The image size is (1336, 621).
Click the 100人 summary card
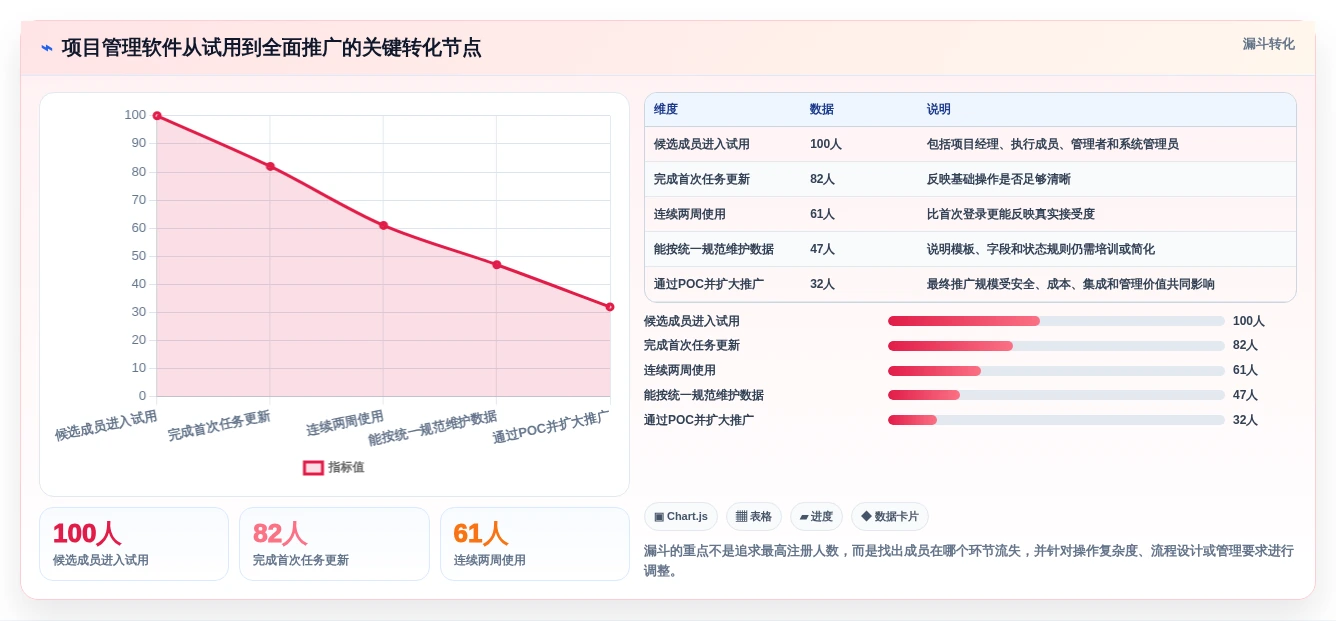click(134, 544)
